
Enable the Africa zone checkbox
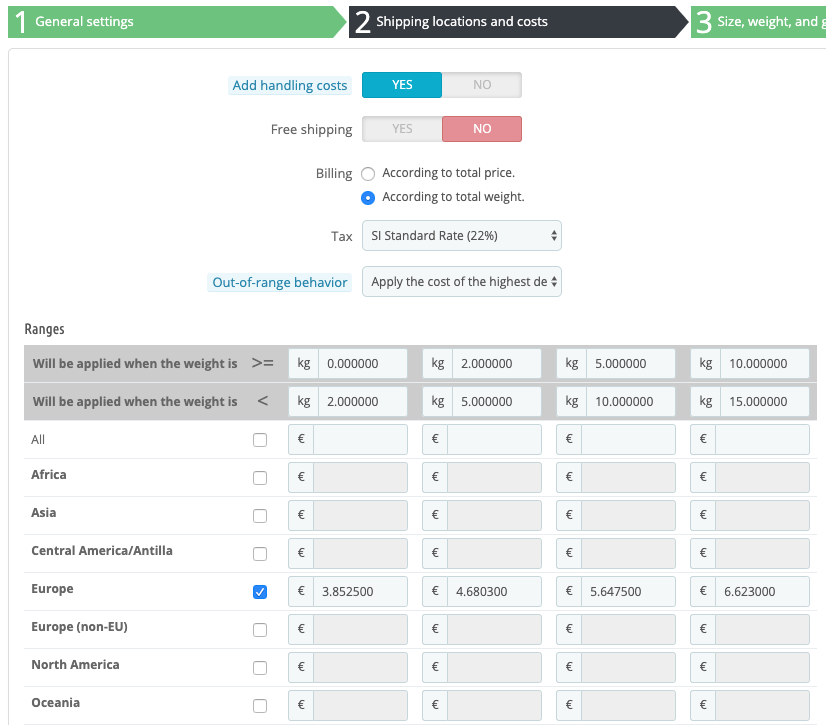(x=260, y=478)
